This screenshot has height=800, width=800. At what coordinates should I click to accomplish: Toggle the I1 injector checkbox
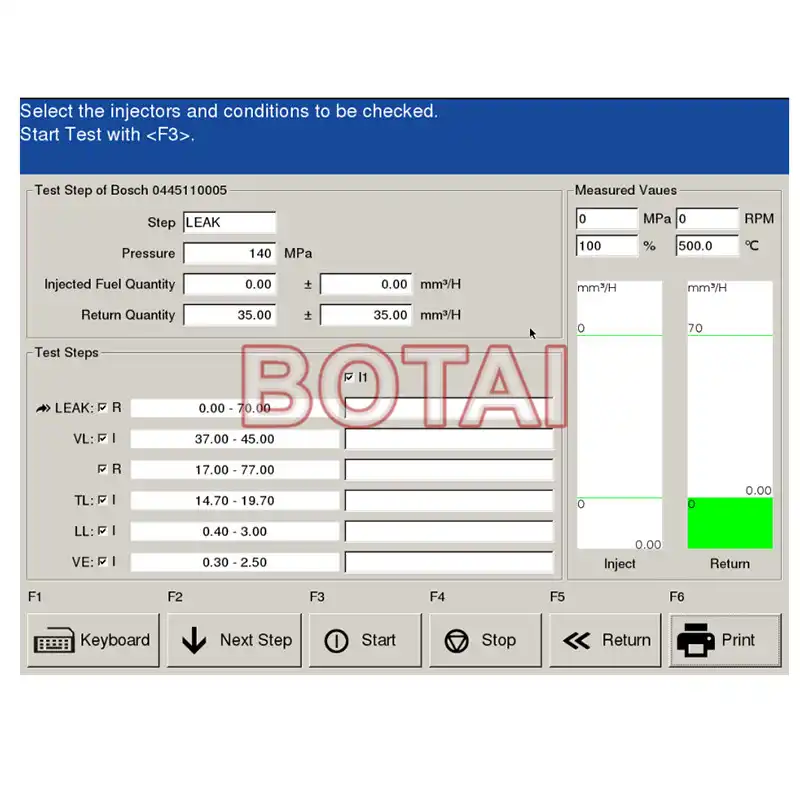[349, 378]
